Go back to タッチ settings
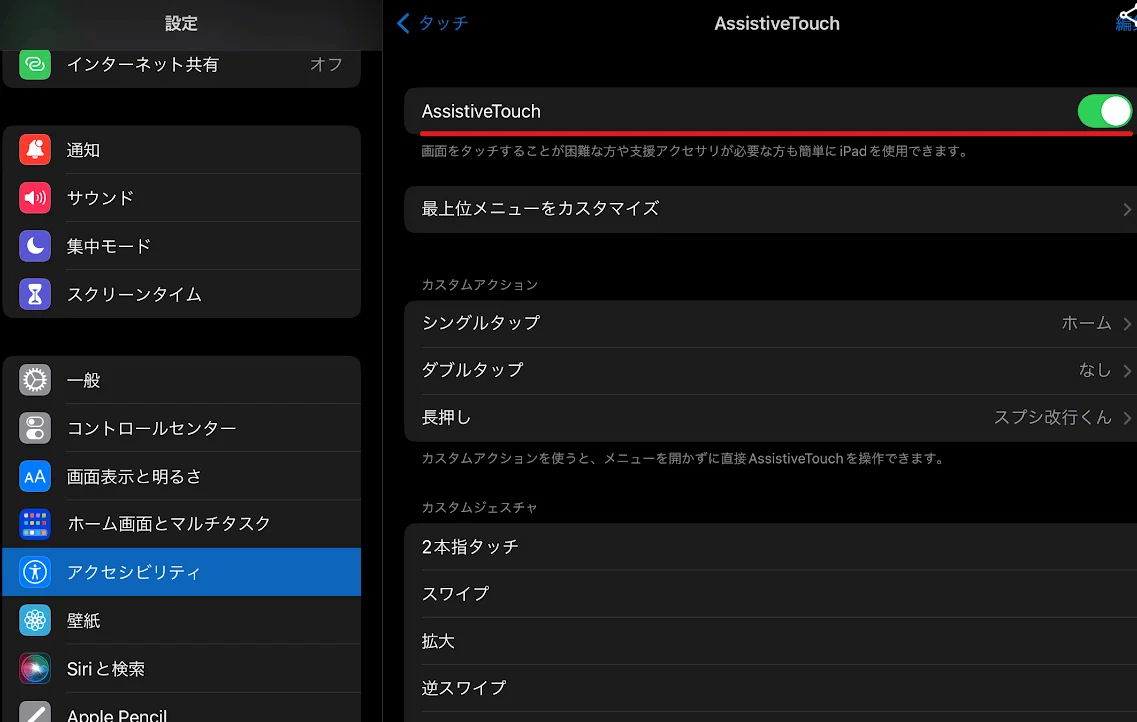The image size is (1137, 722). tap(433, 23)
